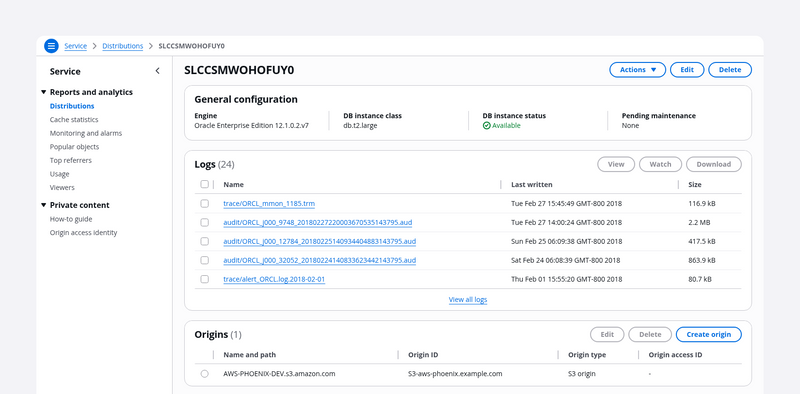Tick the trace/alert_ORCL.log.2018-02-01 checkbox
Screen dimensions: 800x394
point(205,279)
